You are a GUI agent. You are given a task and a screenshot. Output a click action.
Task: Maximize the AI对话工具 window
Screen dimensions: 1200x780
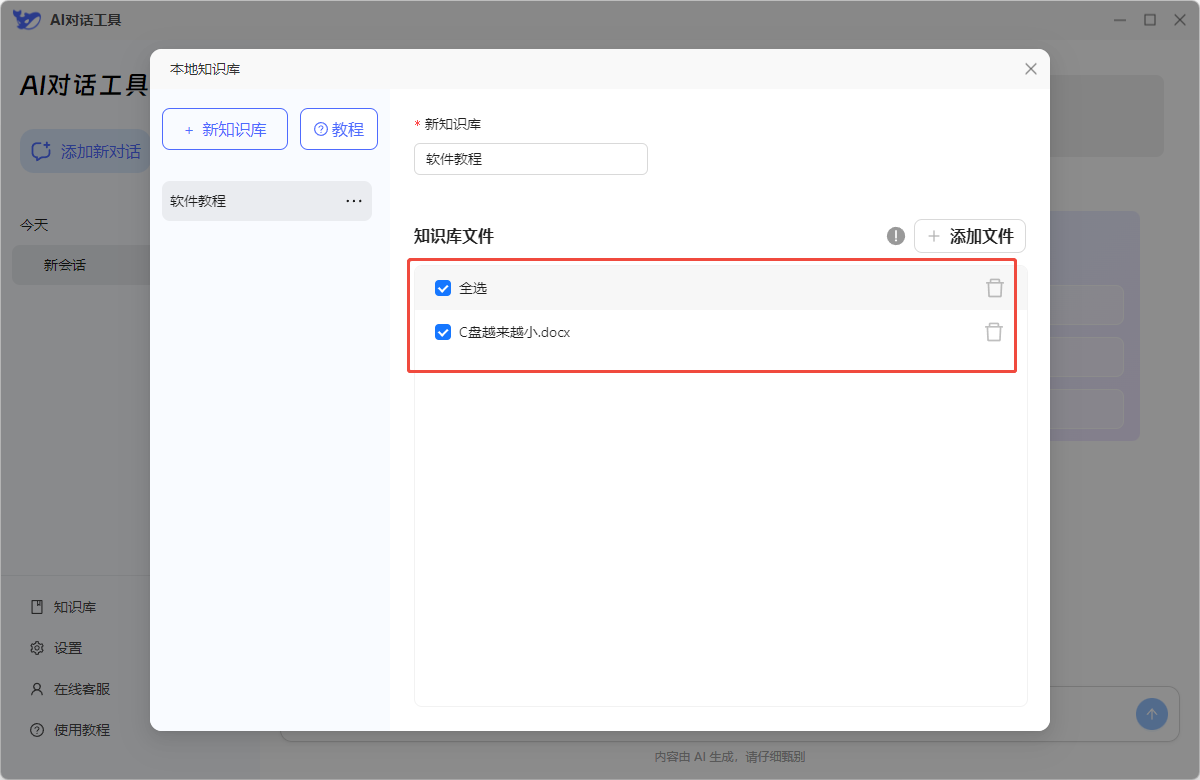(x=1150, y=19)
